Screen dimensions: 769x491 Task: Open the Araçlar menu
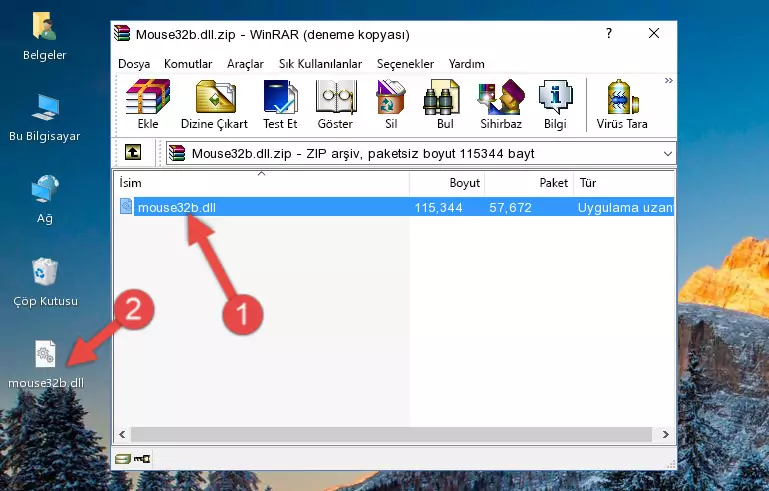(x=245, y=64)
